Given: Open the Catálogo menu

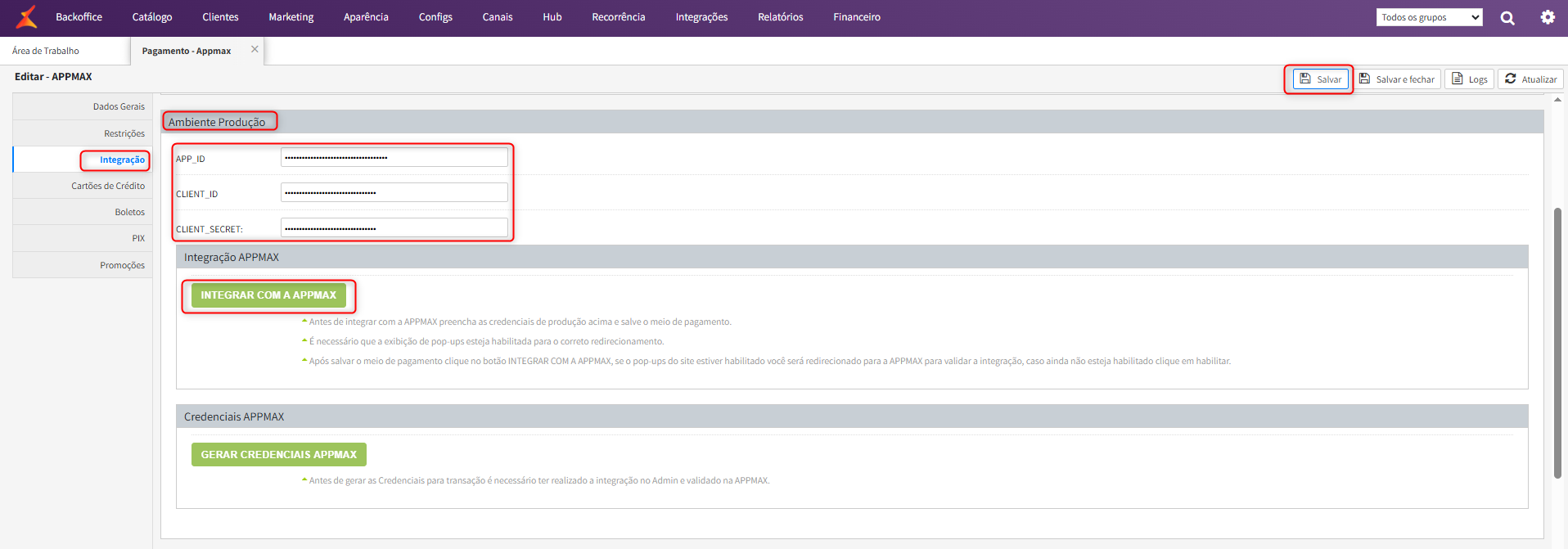Looking at the screenshot, I should (152, 17).
